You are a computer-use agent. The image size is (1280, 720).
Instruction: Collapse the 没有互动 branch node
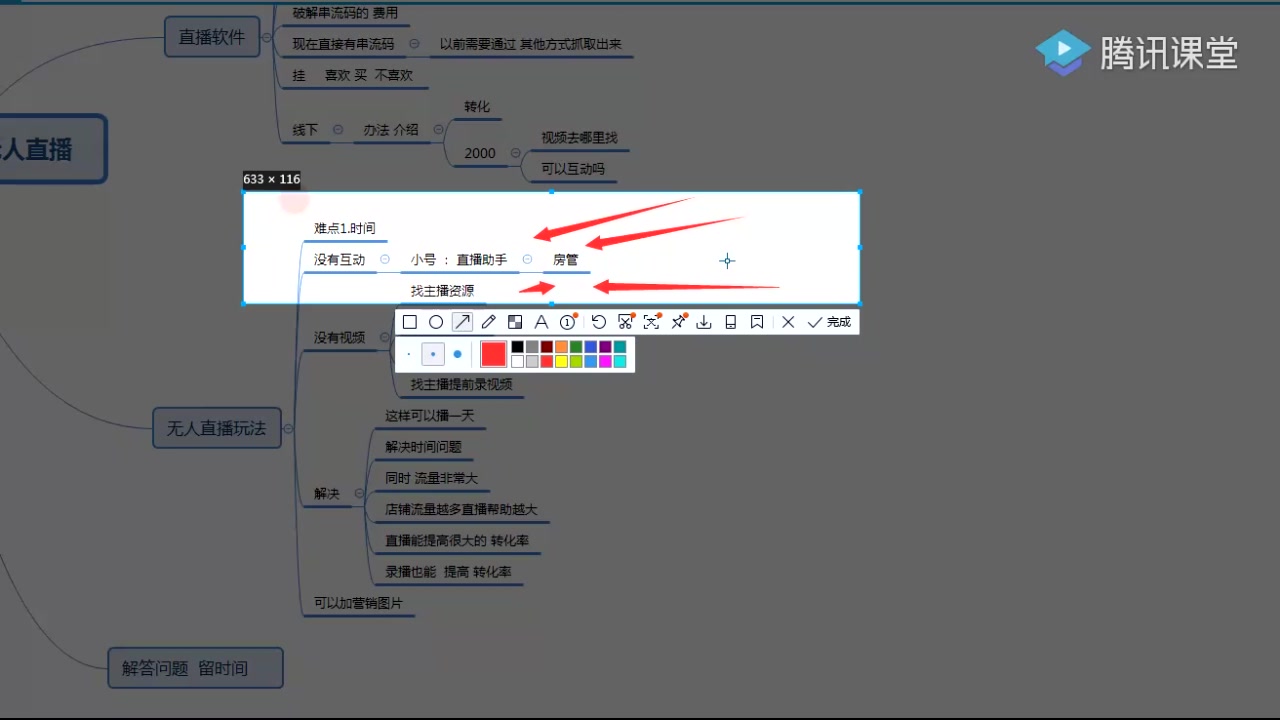[x=384, y=258]
